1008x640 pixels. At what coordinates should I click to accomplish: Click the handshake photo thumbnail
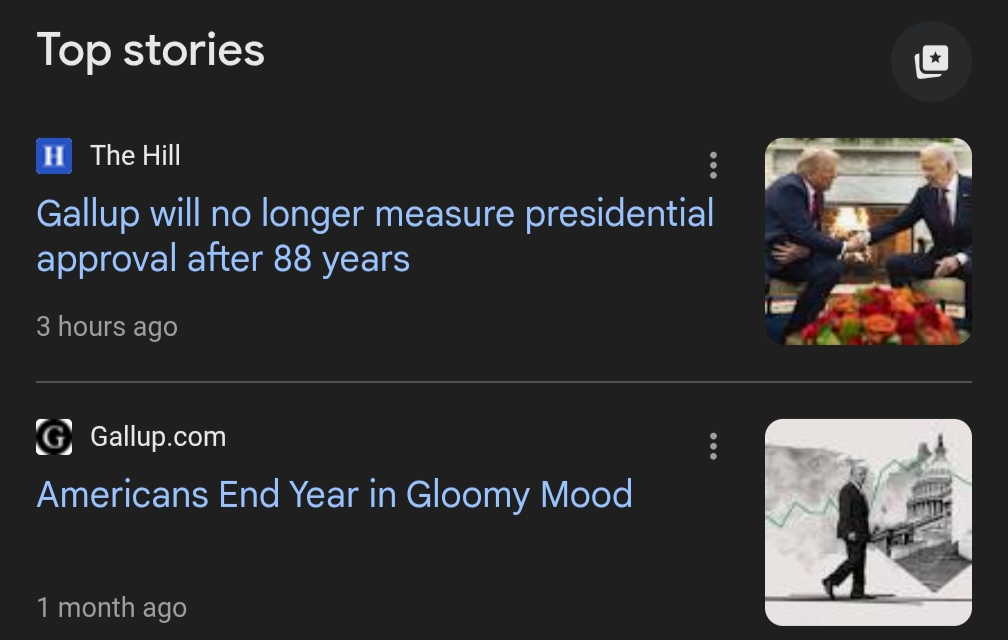click(868, 241)
